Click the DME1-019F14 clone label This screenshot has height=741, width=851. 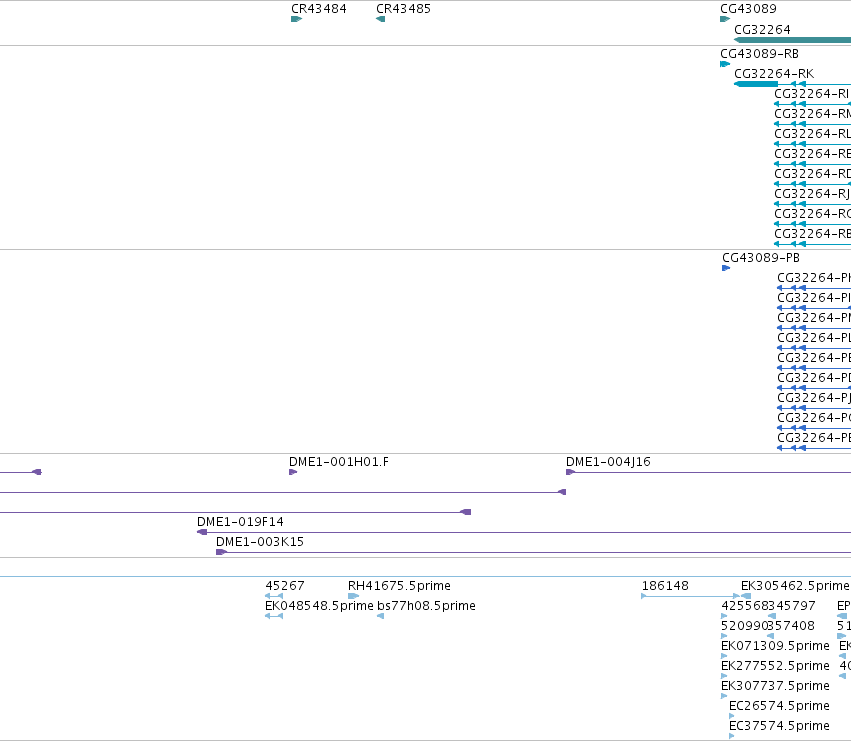click(x=240, y=522)
